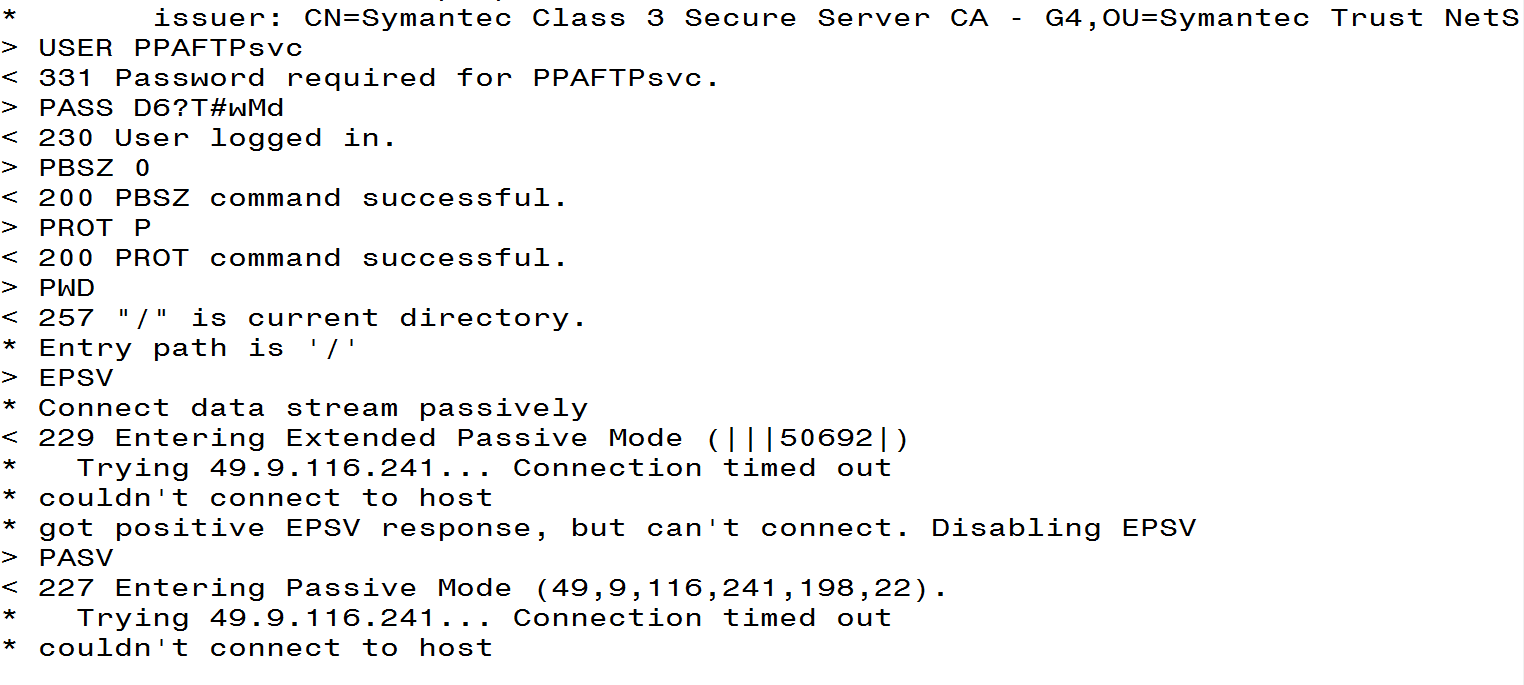Click the 230 User logged in line

[199, 138]
